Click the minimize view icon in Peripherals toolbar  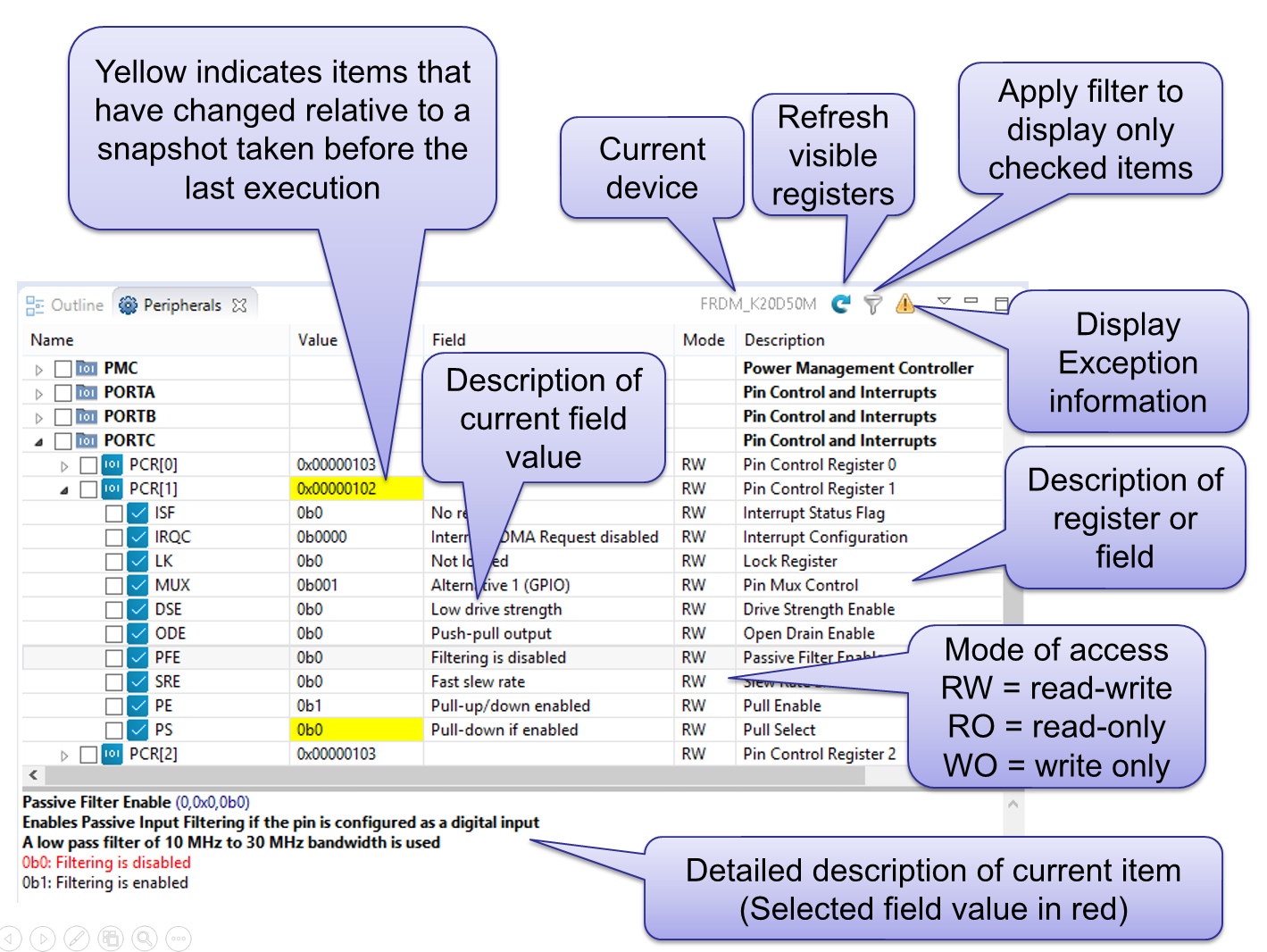coord(971,301)
